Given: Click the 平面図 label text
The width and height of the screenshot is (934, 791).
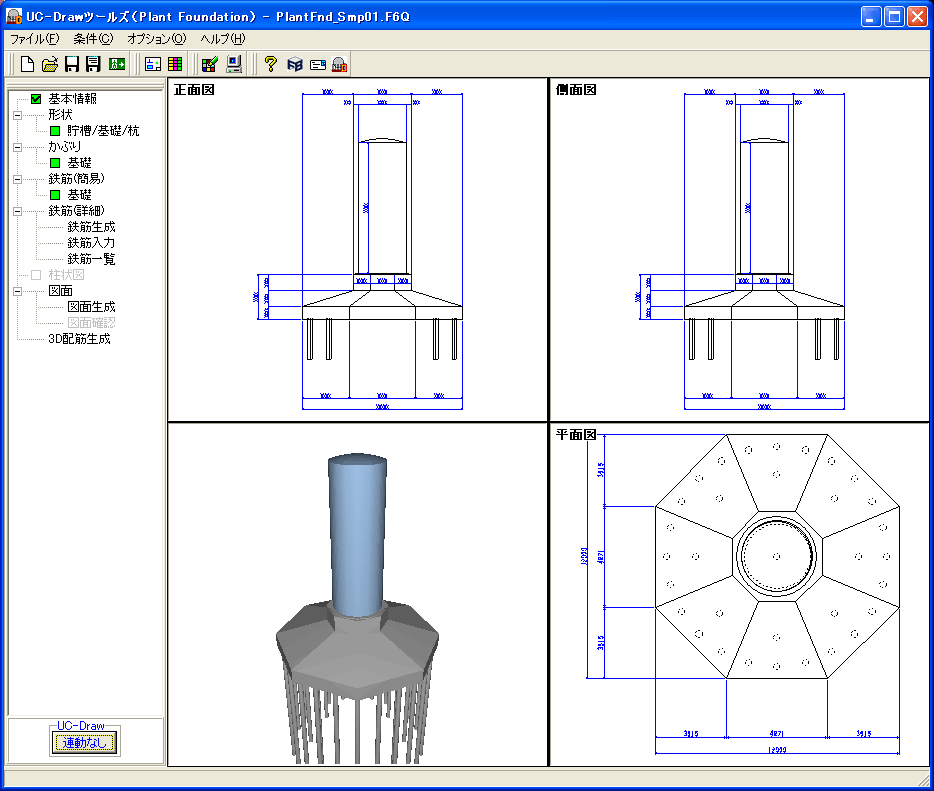Looking at the screenshot, I should [576, 435].
